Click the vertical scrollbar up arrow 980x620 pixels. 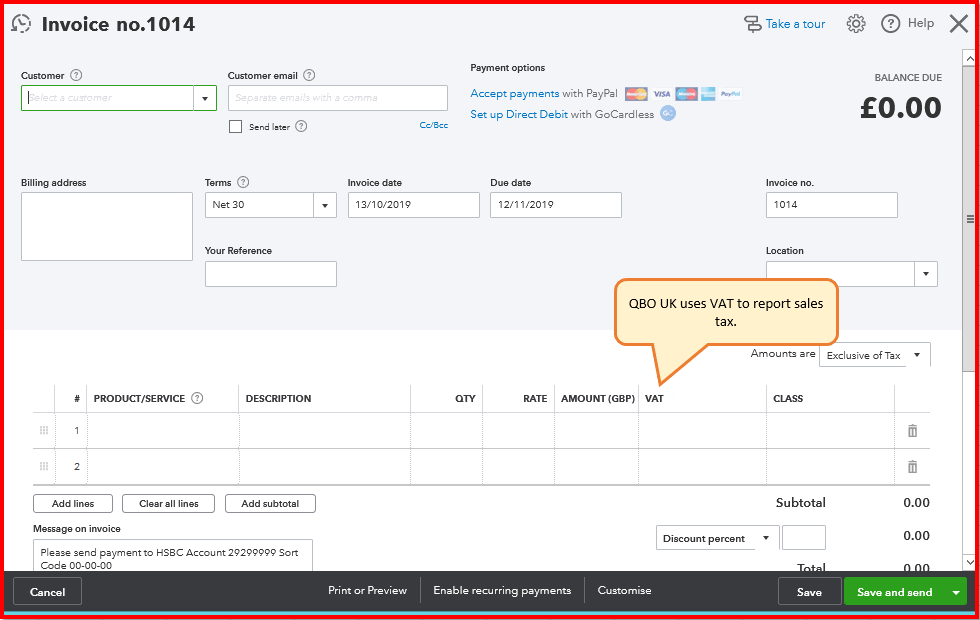click(x=970, y=58)
